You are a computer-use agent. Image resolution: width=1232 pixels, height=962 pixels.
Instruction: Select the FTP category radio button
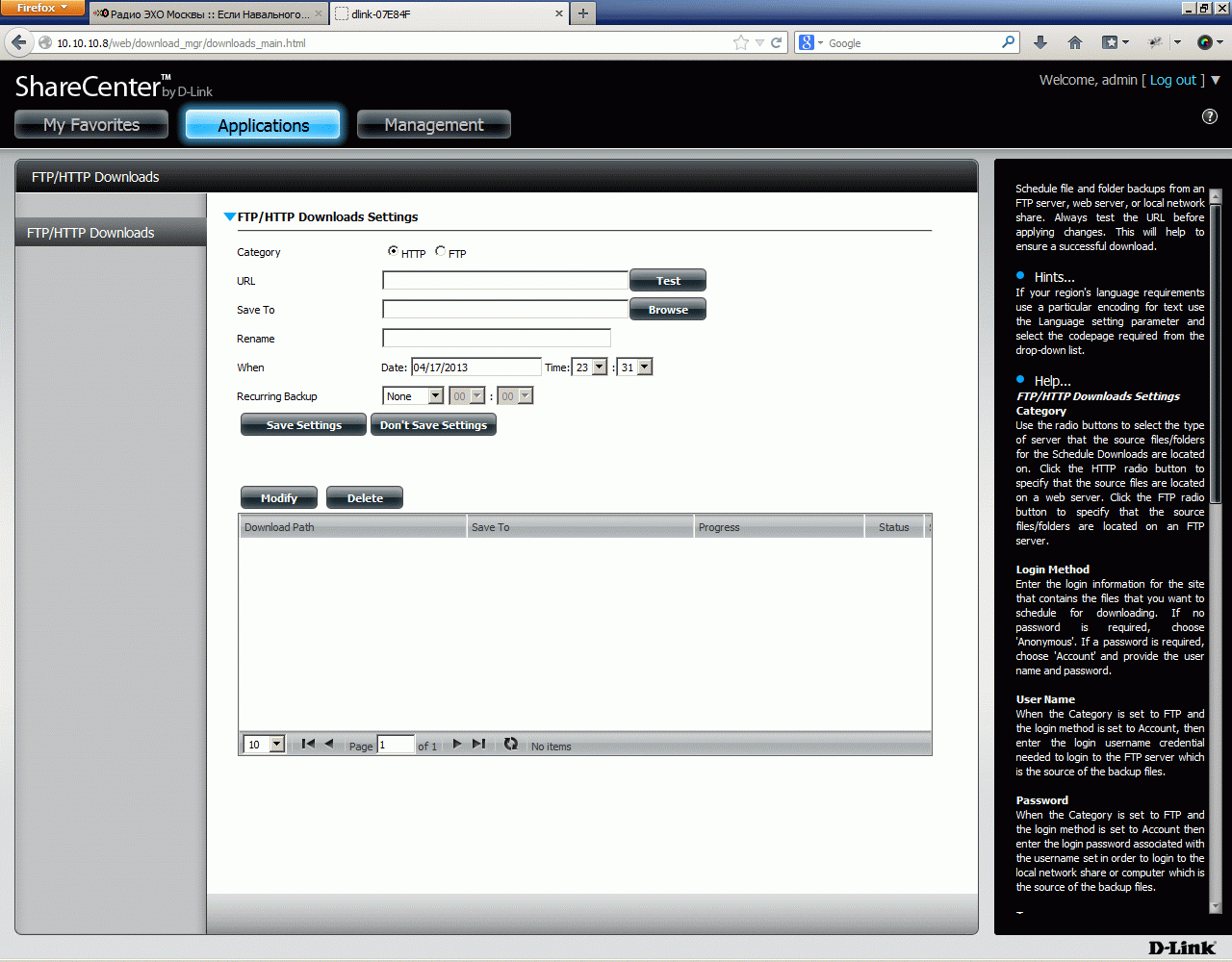click(440, 251)
